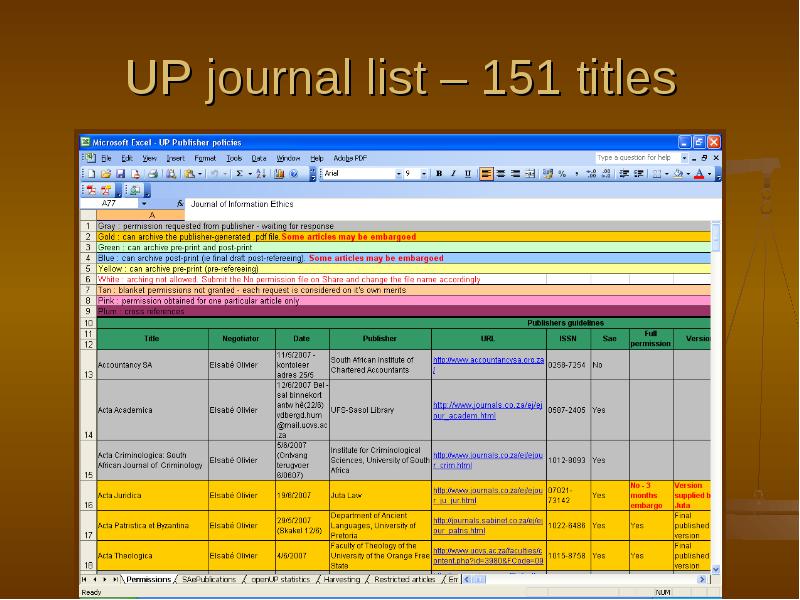
Task: Click the Merge and Center icon
Action: (530, 174)
